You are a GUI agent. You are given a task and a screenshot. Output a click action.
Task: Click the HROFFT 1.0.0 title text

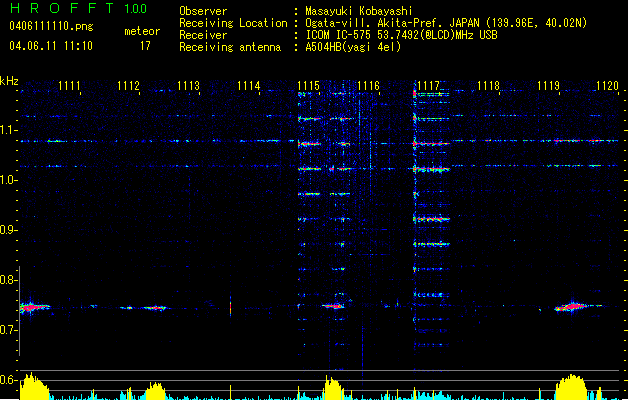pyautogui.click(x=79, y=8)
